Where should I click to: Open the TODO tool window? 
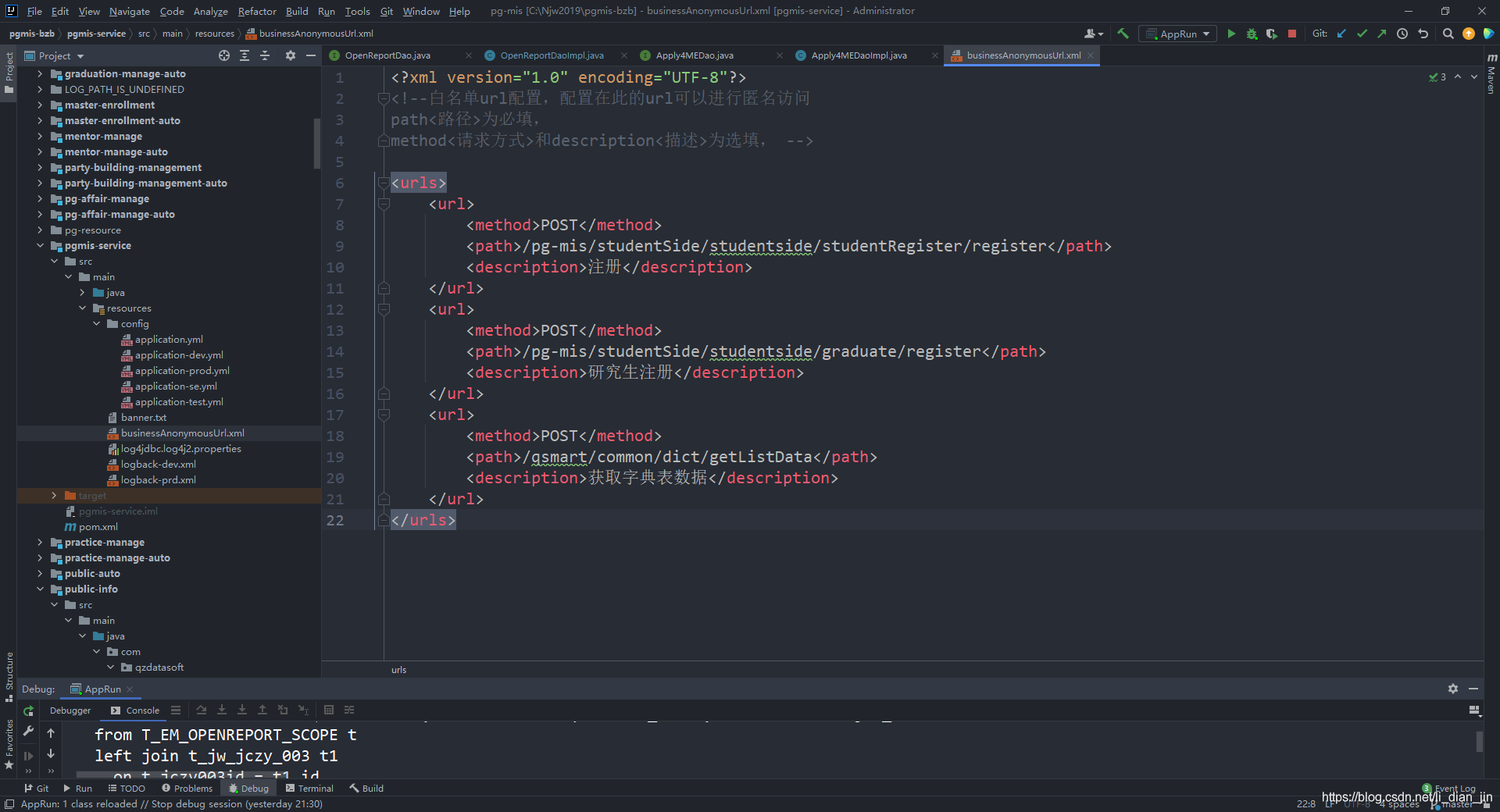pyautogui.click(x=127, y=789)
